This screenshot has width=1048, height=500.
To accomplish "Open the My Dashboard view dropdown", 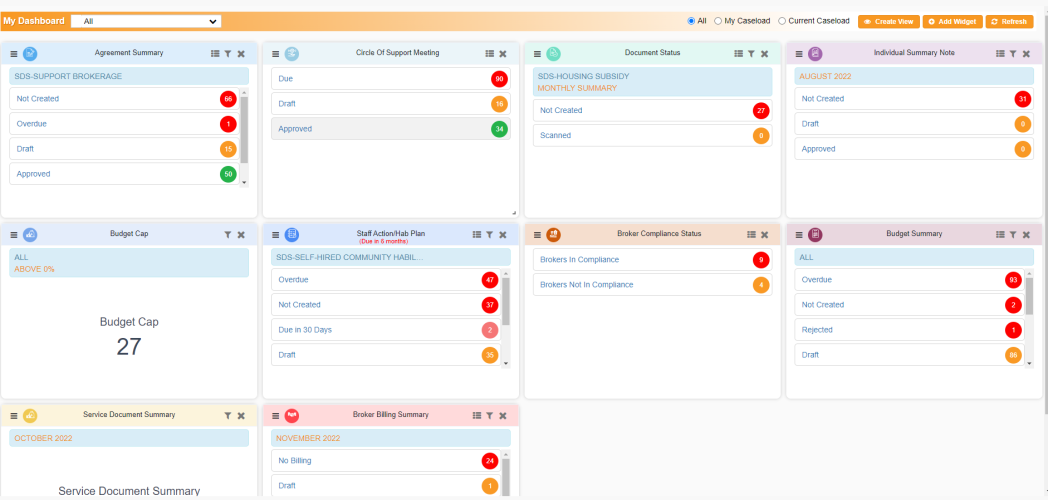I will pos(146,21).
